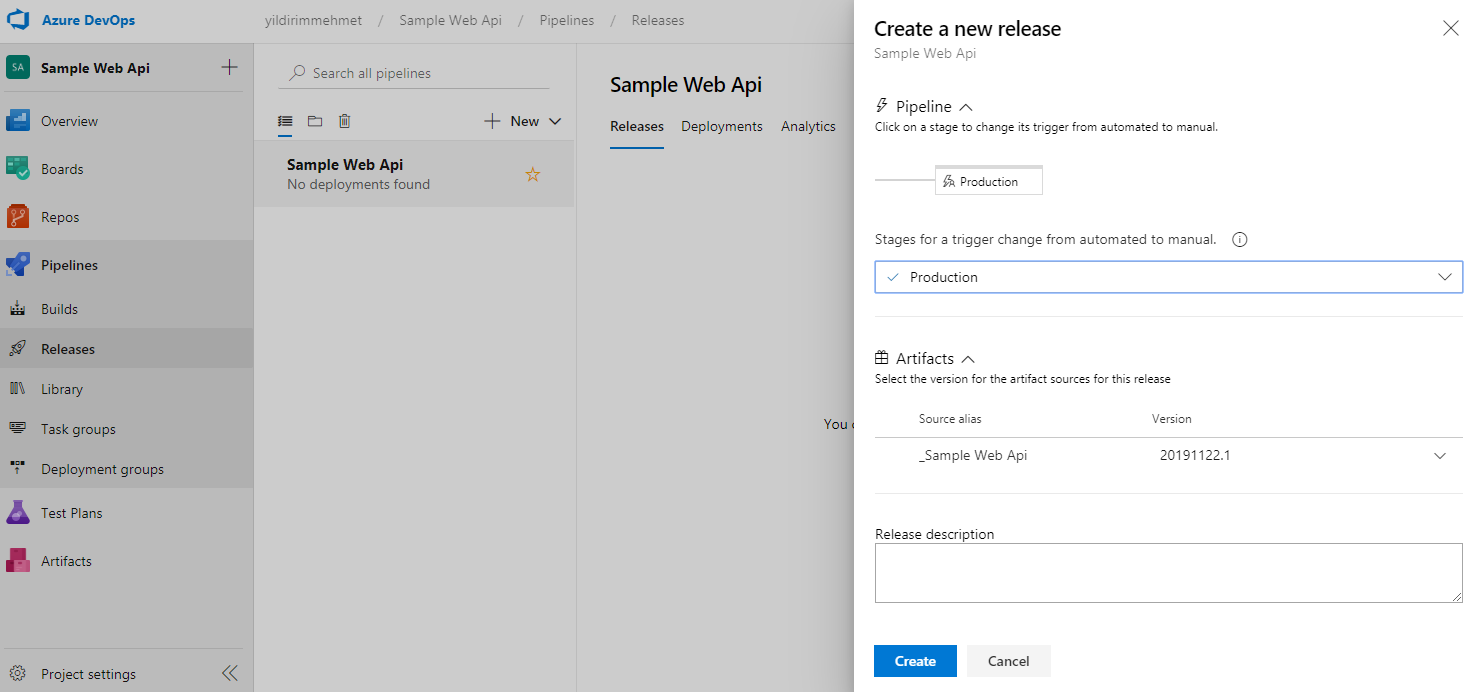Select the Sample Web Api pipeline row

(414, 174)
